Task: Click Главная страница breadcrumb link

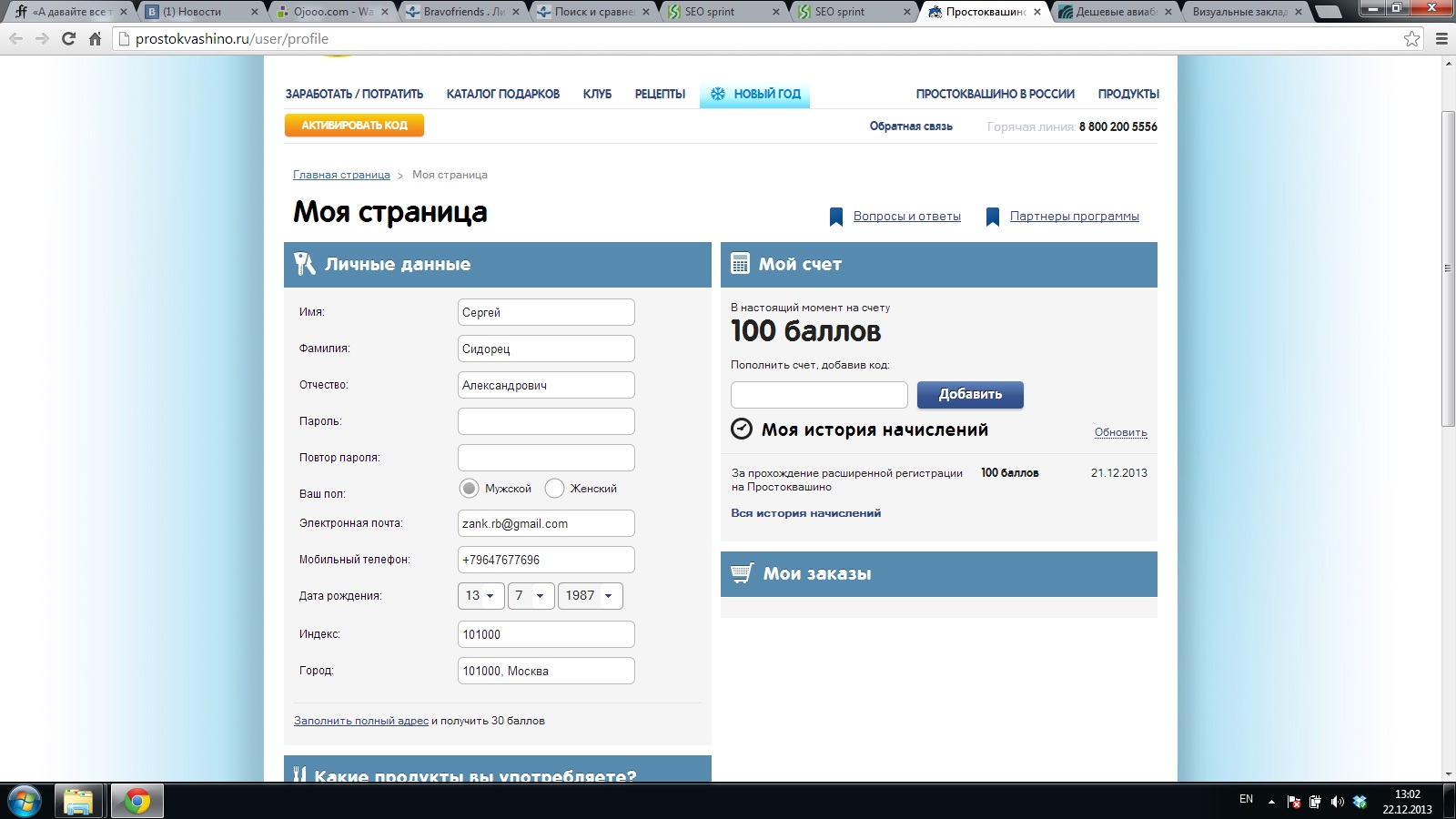Action: pyautogui.click(x=341, y=175)
